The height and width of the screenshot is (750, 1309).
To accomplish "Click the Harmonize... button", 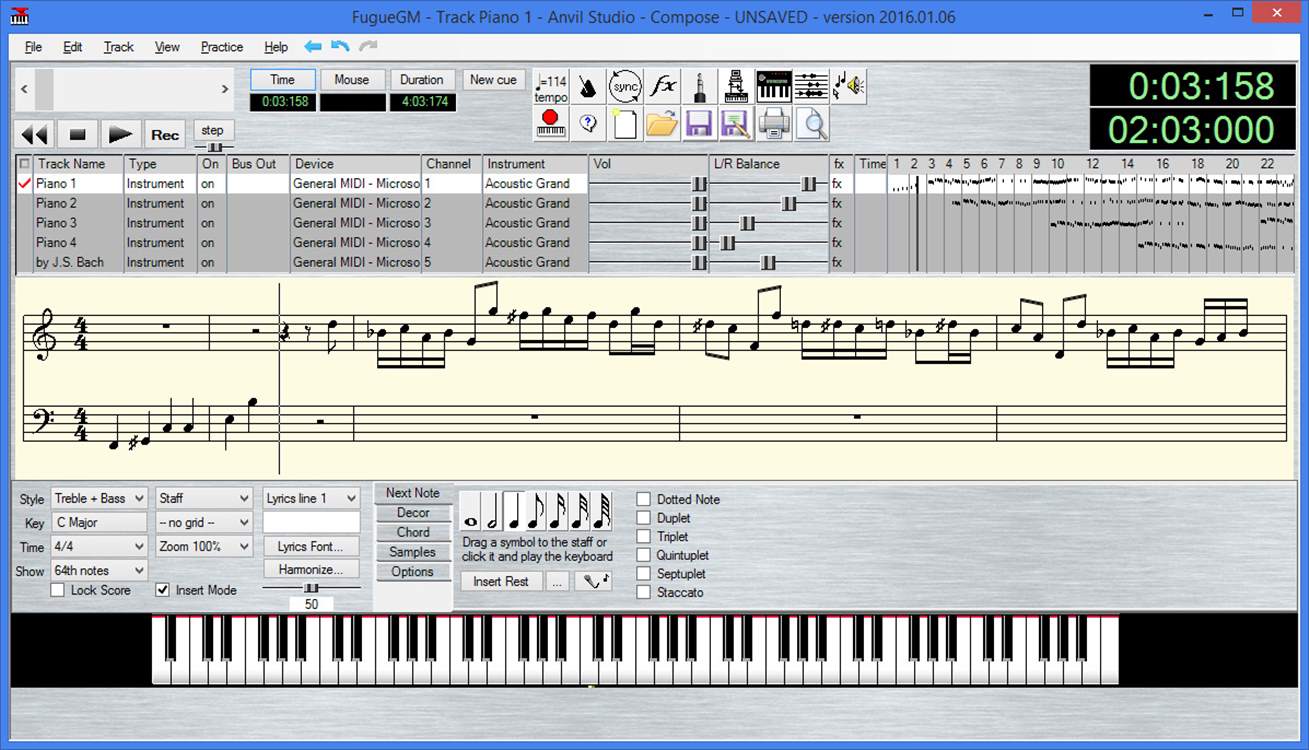I will coord(312,569).
